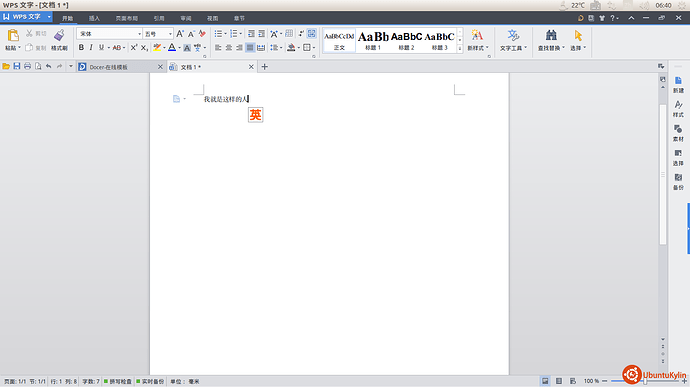
Task: Expand the highlight color dropdown arrow
Action: click(x=165, y=48)
